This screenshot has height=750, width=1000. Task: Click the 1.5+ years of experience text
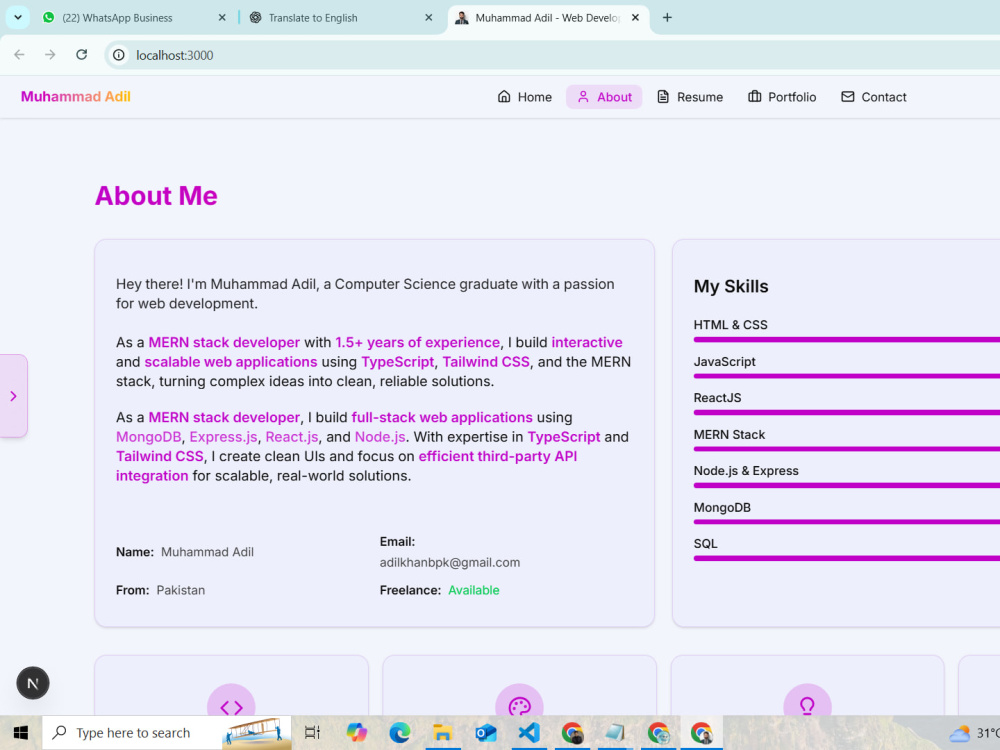click(x=418, y=342)
